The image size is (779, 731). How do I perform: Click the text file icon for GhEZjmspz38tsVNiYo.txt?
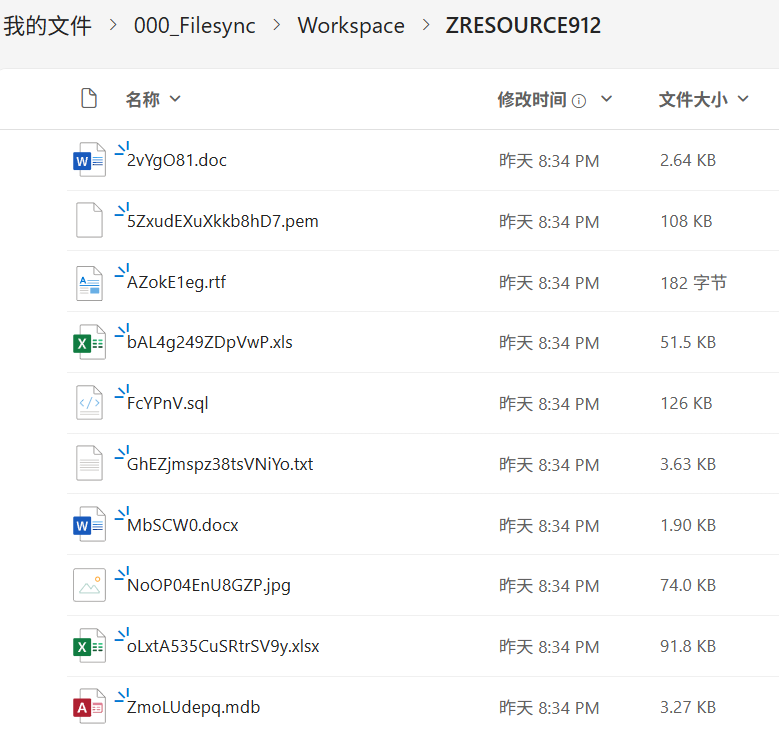pyautogui.click(x=89, y=463)
